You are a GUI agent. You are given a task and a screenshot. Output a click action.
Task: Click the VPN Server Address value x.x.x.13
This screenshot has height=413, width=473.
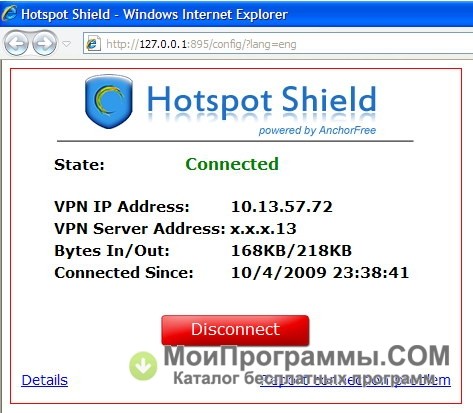(263, 229)
